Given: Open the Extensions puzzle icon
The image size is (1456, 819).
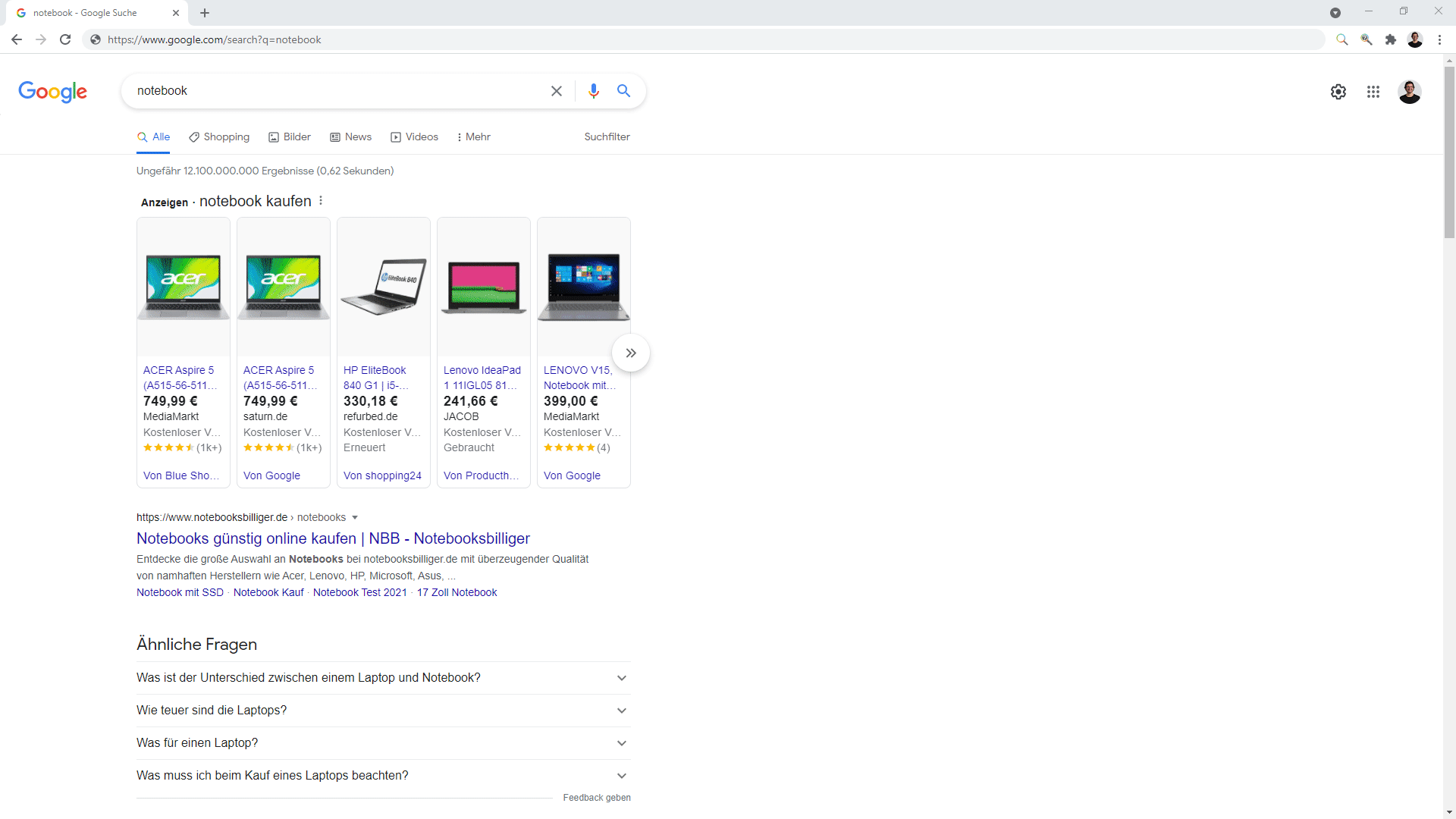Looking at the screenshot, I should coord(1391,39).
